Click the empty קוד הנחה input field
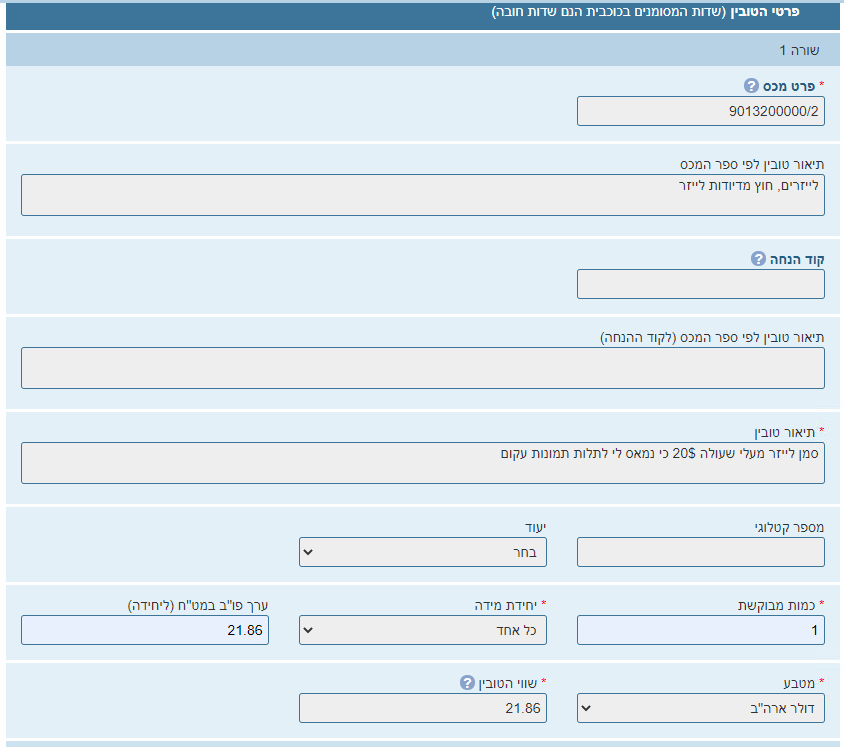This screenshot has width=844, height=747. pyautogui.click(x=700, y=284)
